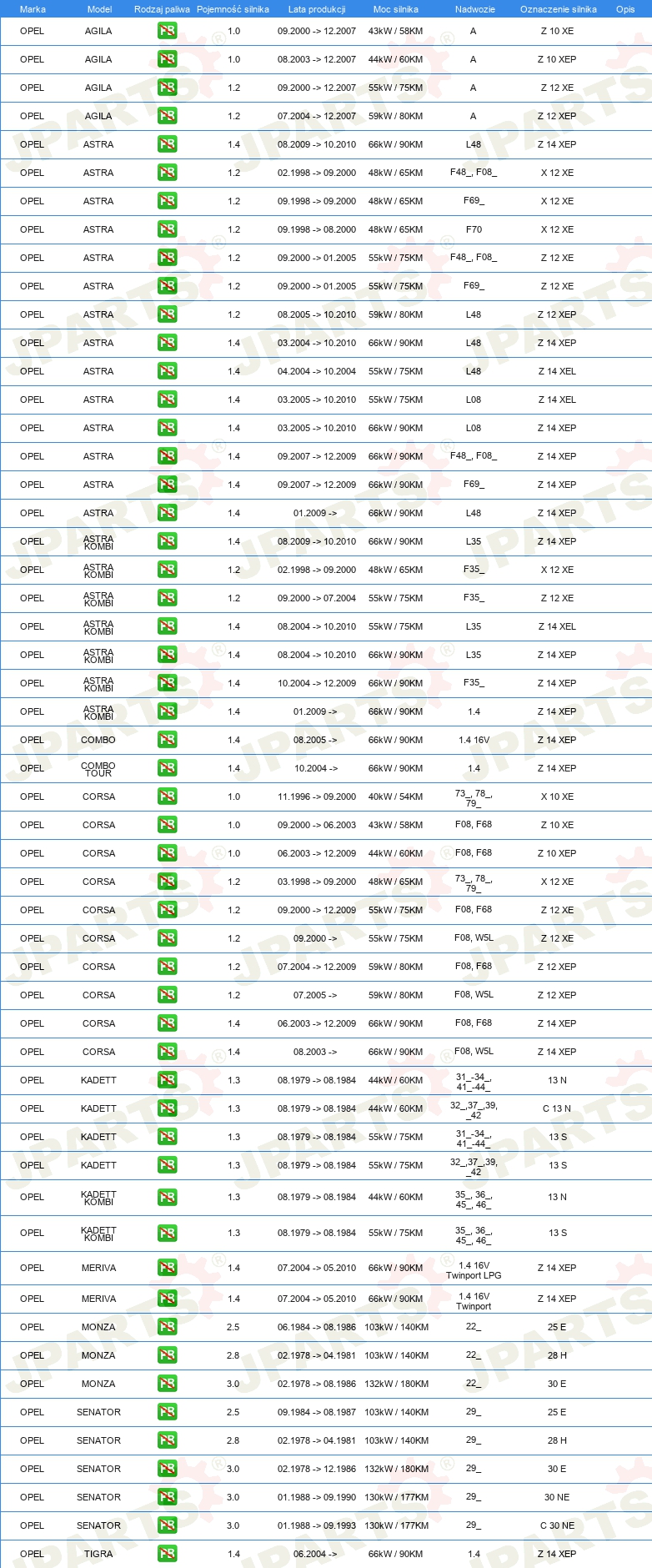Click the fuel icon in AGILA Z 12 XEP row
Screen dimensions: 652x1568
pyautogui.click(x=167, y=116)
